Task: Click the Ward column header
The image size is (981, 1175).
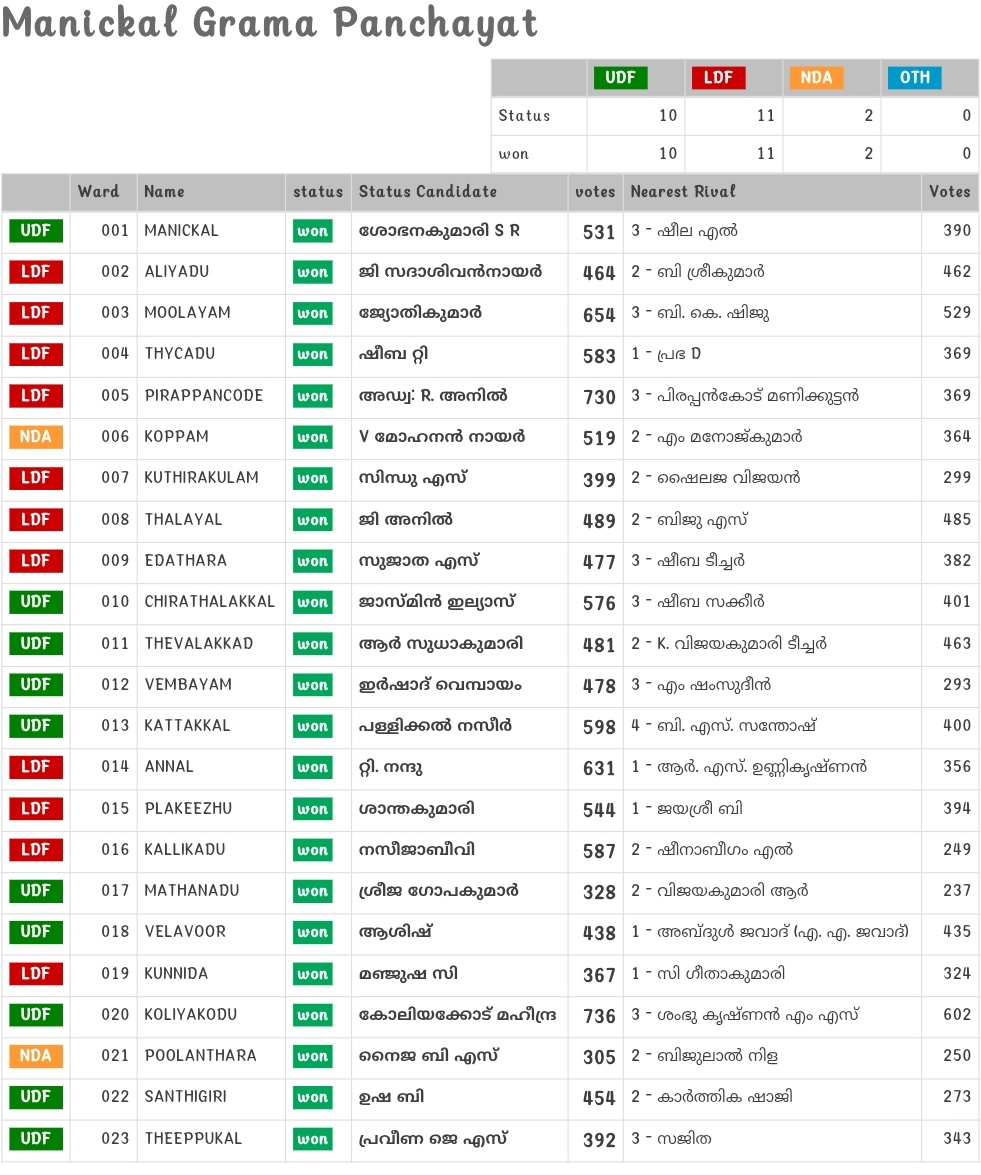Action: 99,191
